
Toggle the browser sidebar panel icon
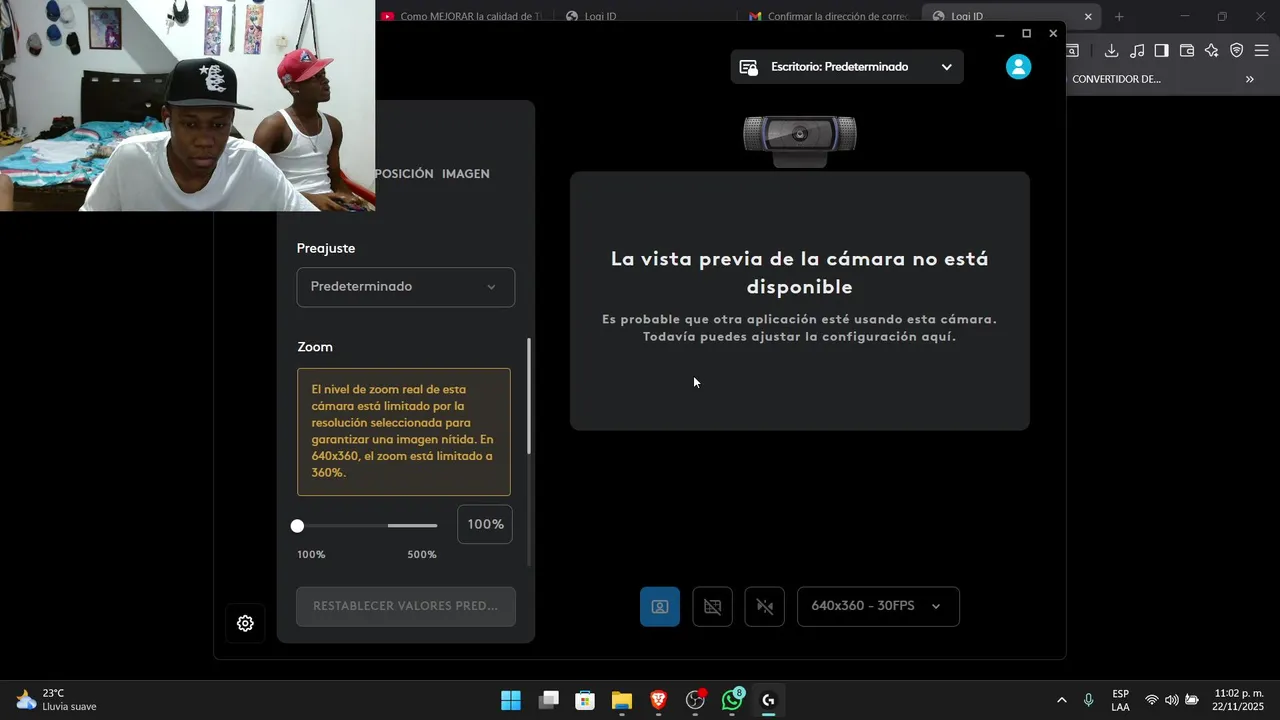coord(1161,51)
